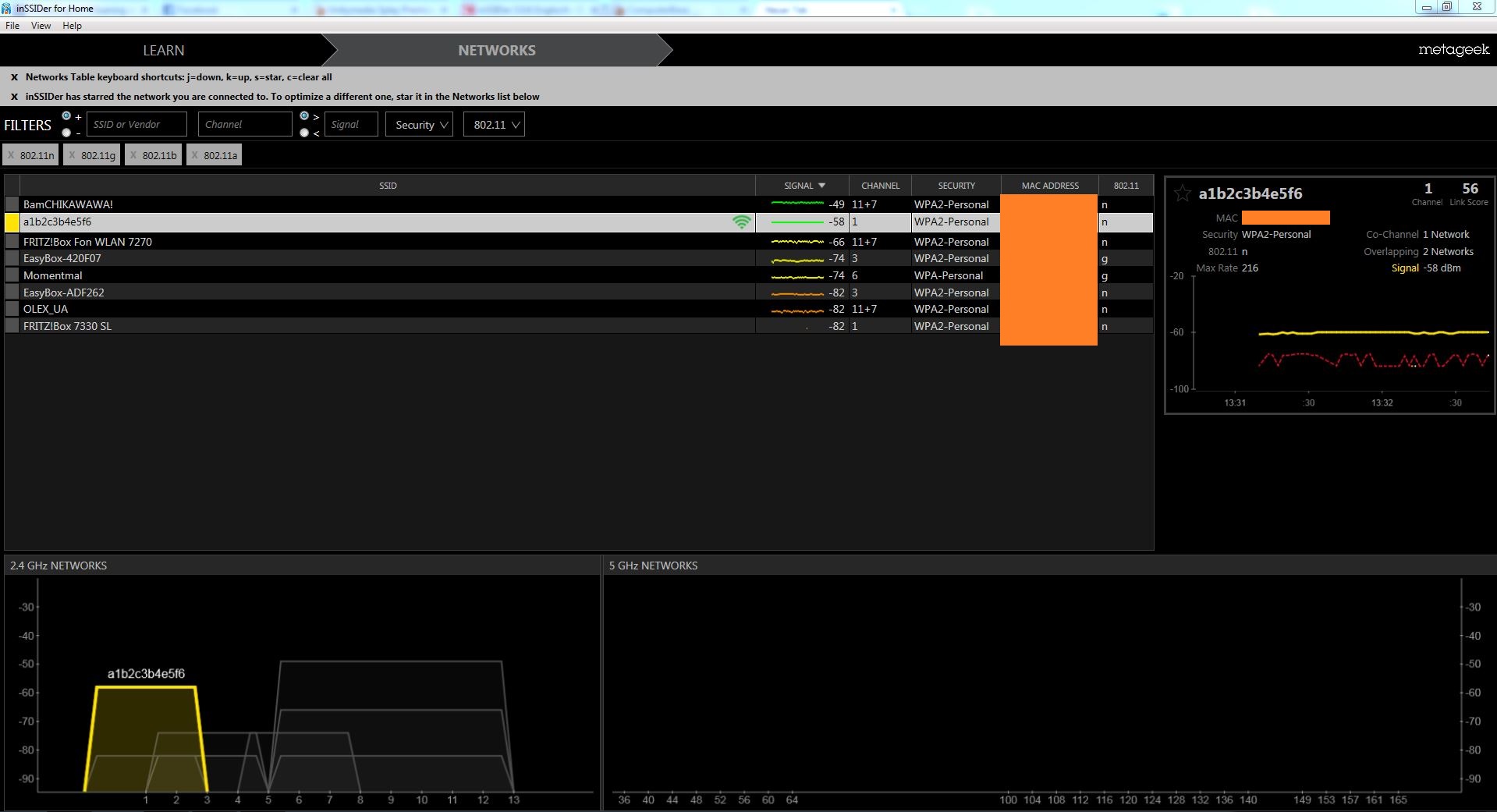This screenshot has height=812, width=1497.
Task: Click the a1b2c3b4e5f6 label in 2.4 GHz graph
Action: click(x=146, y=674)
